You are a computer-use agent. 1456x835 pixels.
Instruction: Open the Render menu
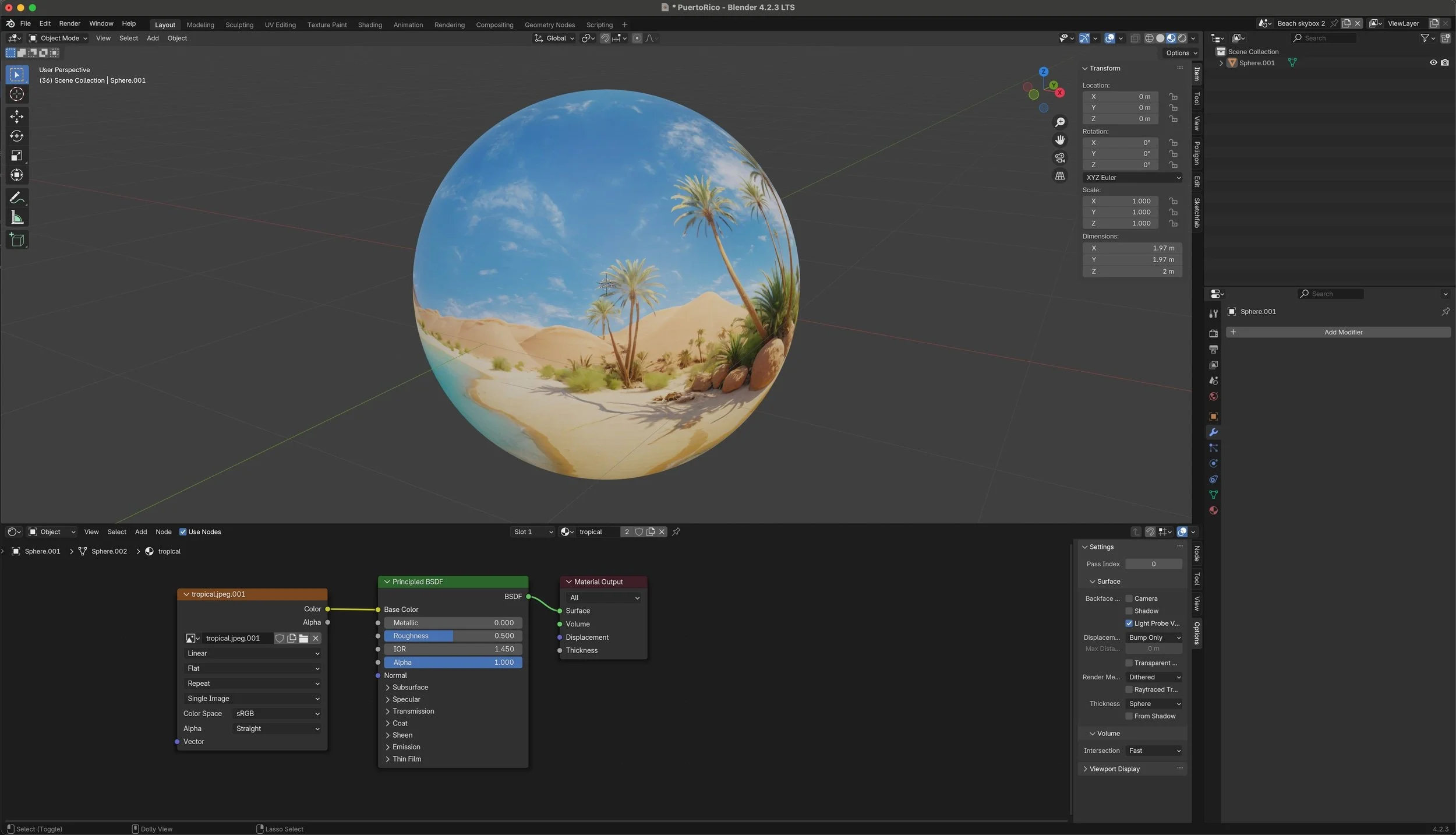(69, 23)
